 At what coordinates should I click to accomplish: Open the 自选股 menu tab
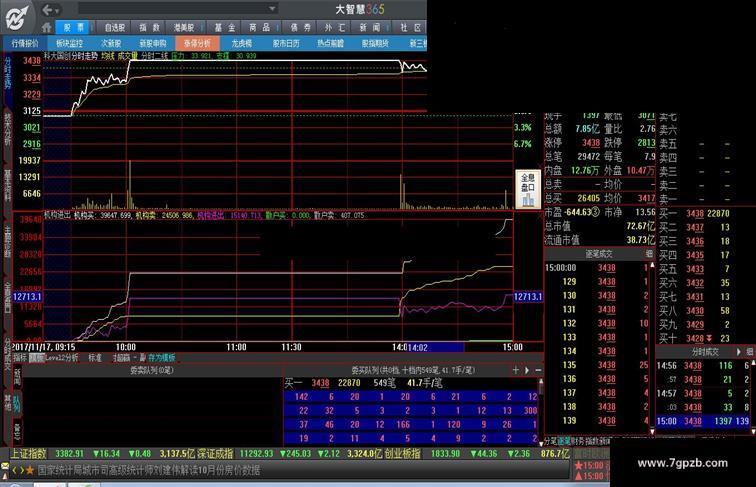(114, 27)
